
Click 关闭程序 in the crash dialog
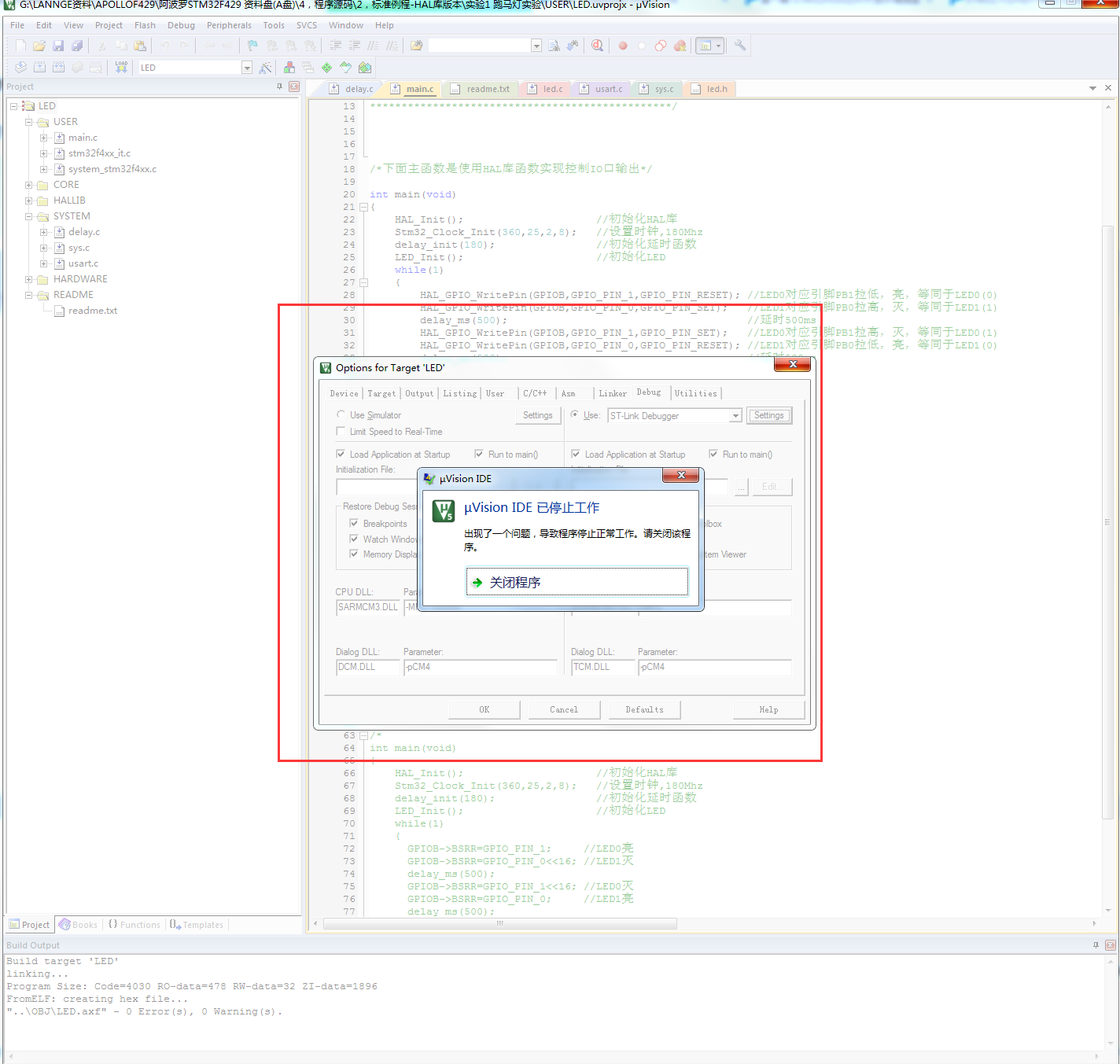coord(577,582)
